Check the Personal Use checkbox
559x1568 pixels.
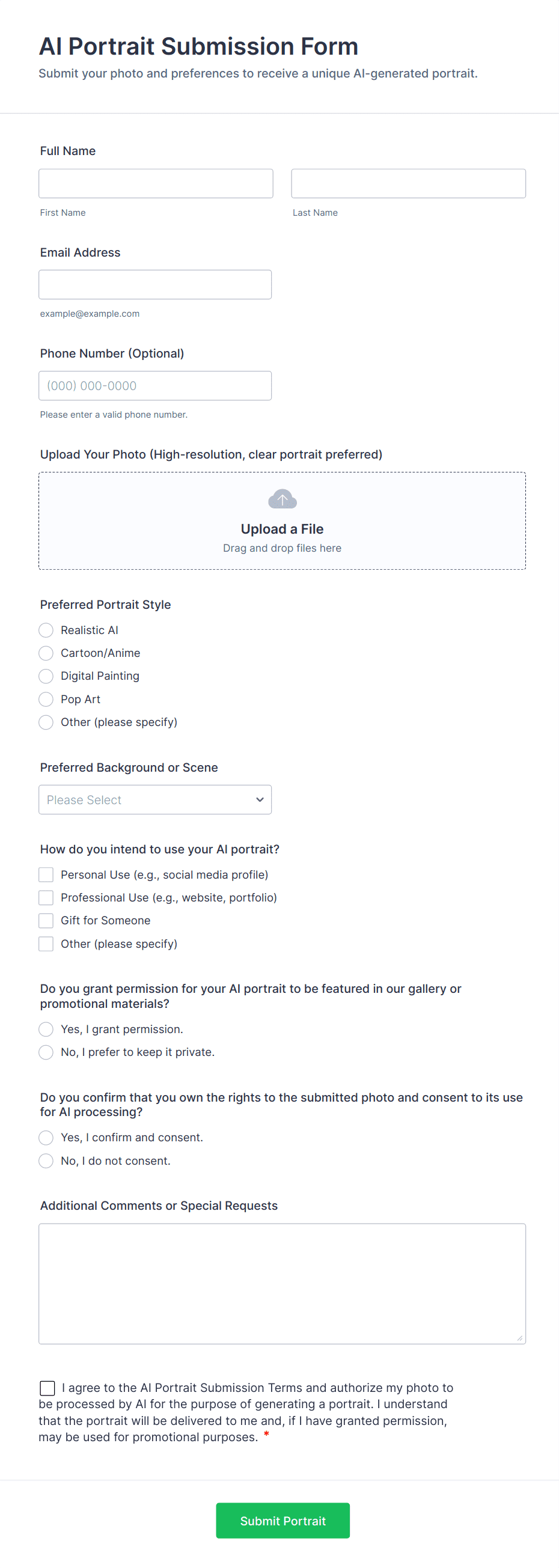tap(46, 874)
